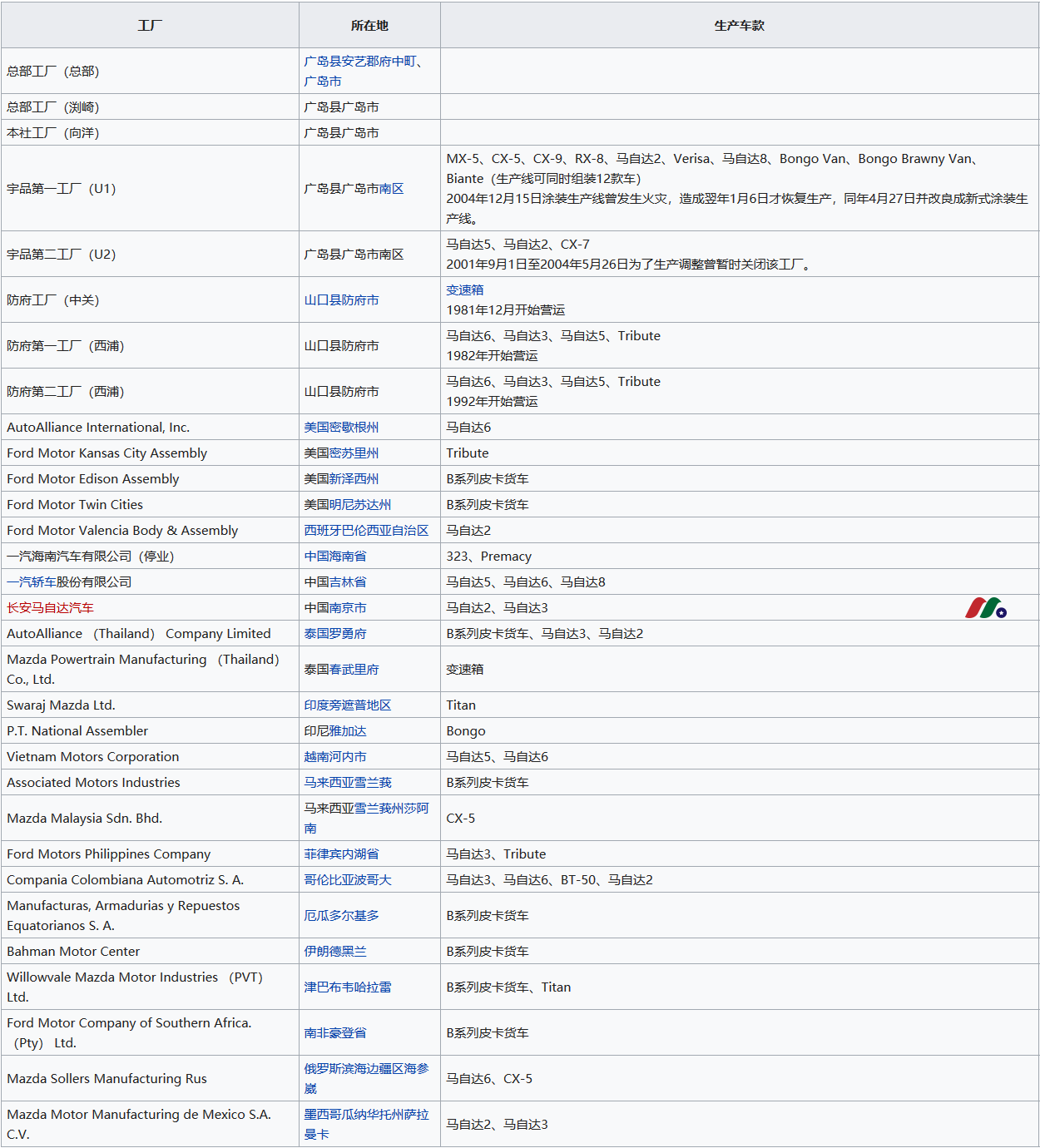
Task: Open the 美国密歇根州 link
Action: [x=341, y=428]
